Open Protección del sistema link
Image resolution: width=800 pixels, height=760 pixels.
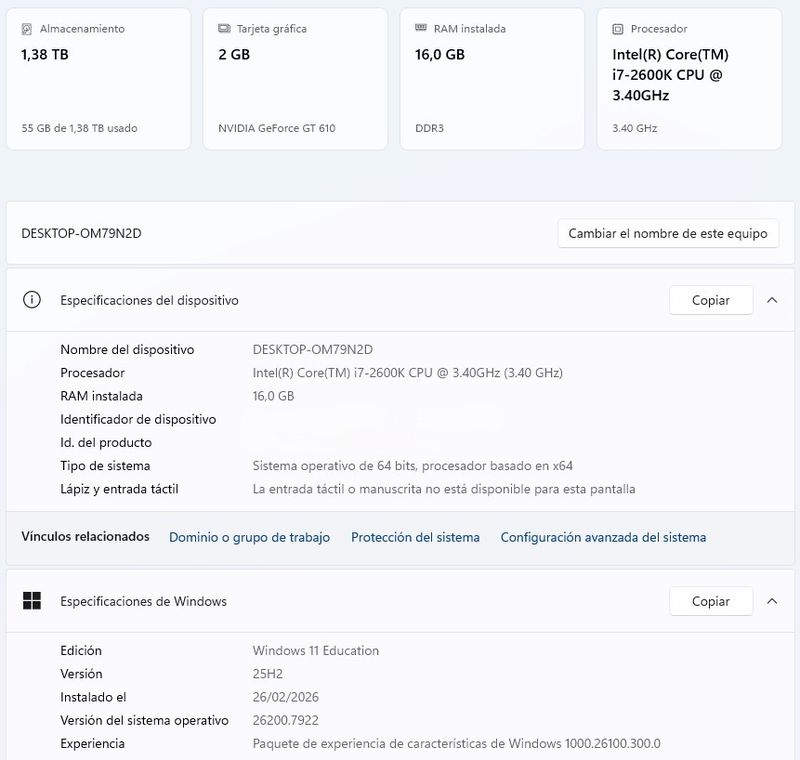tap(415, 537)
